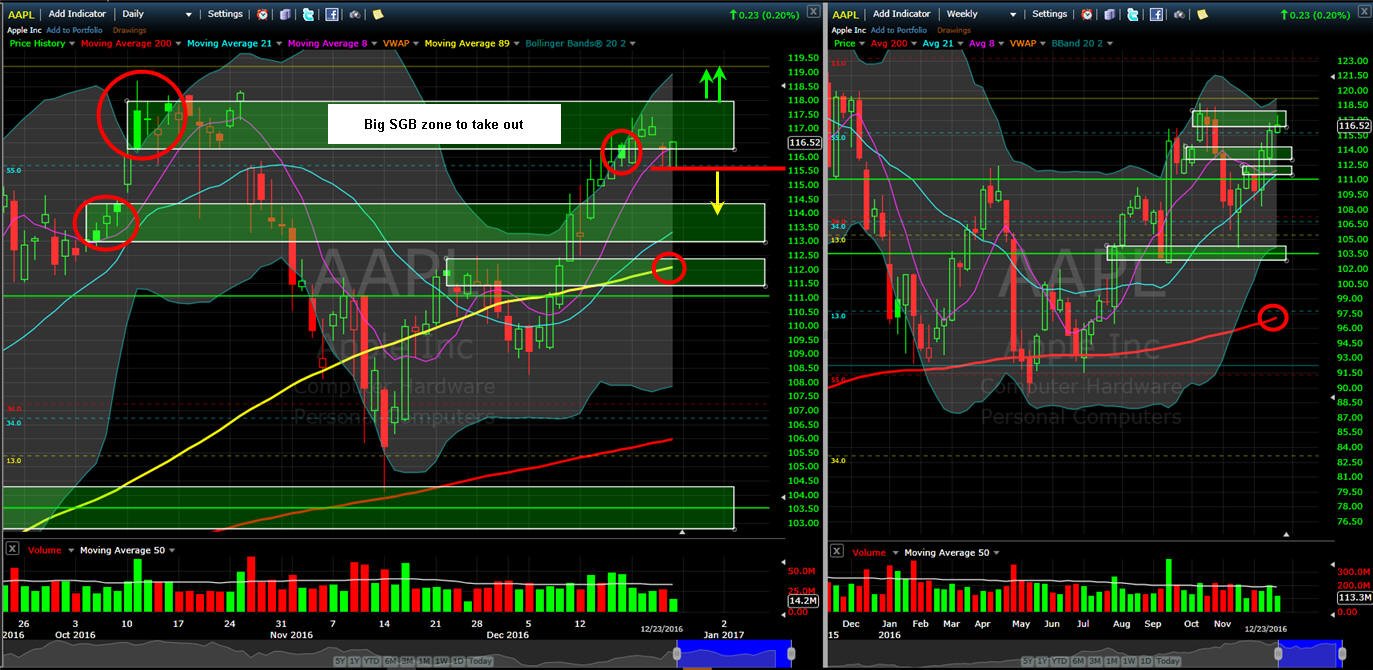Close the Weekly chart Volume panel
This screenshot has height=670, width=1373.
tap(837, 551)
